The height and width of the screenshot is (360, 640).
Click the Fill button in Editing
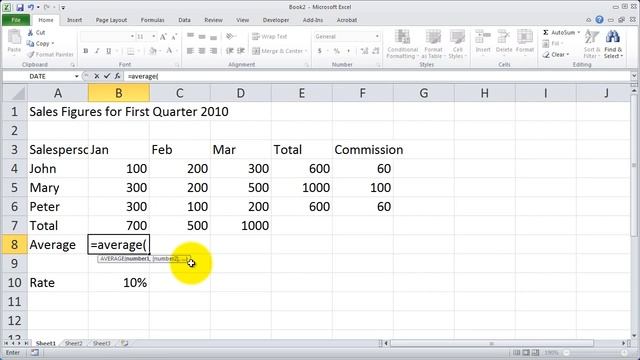[x=552, y=43]
